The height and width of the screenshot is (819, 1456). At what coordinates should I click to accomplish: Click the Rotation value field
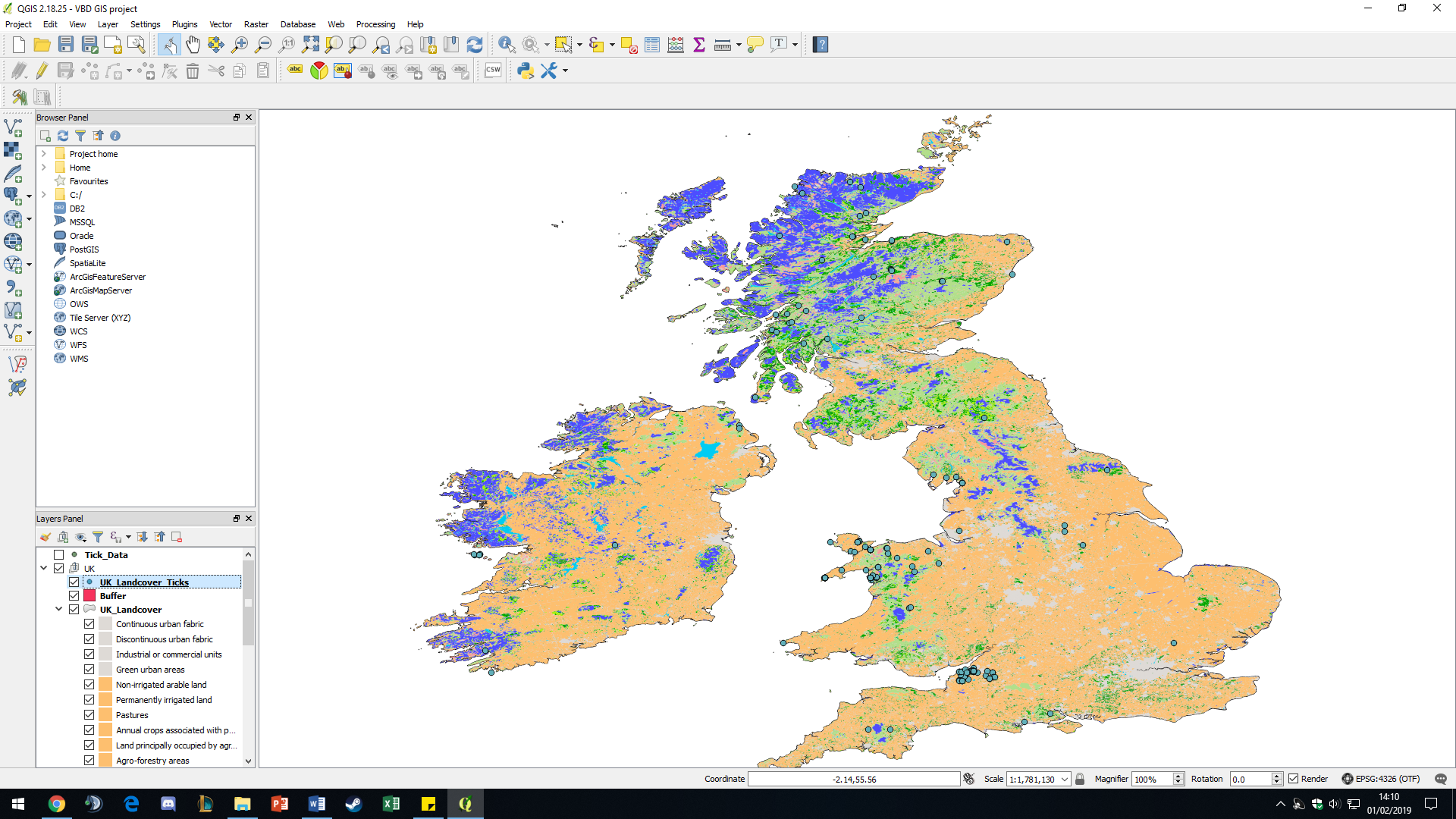click(1250, 780)
